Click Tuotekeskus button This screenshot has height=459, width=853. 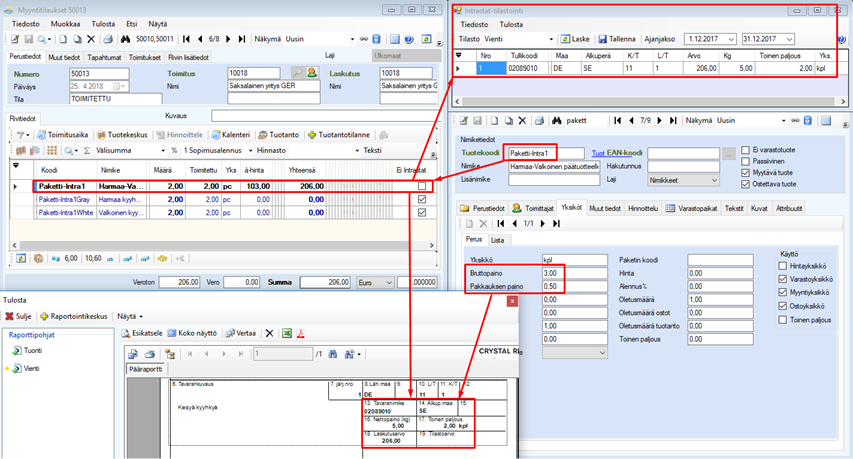click(122, 135)
